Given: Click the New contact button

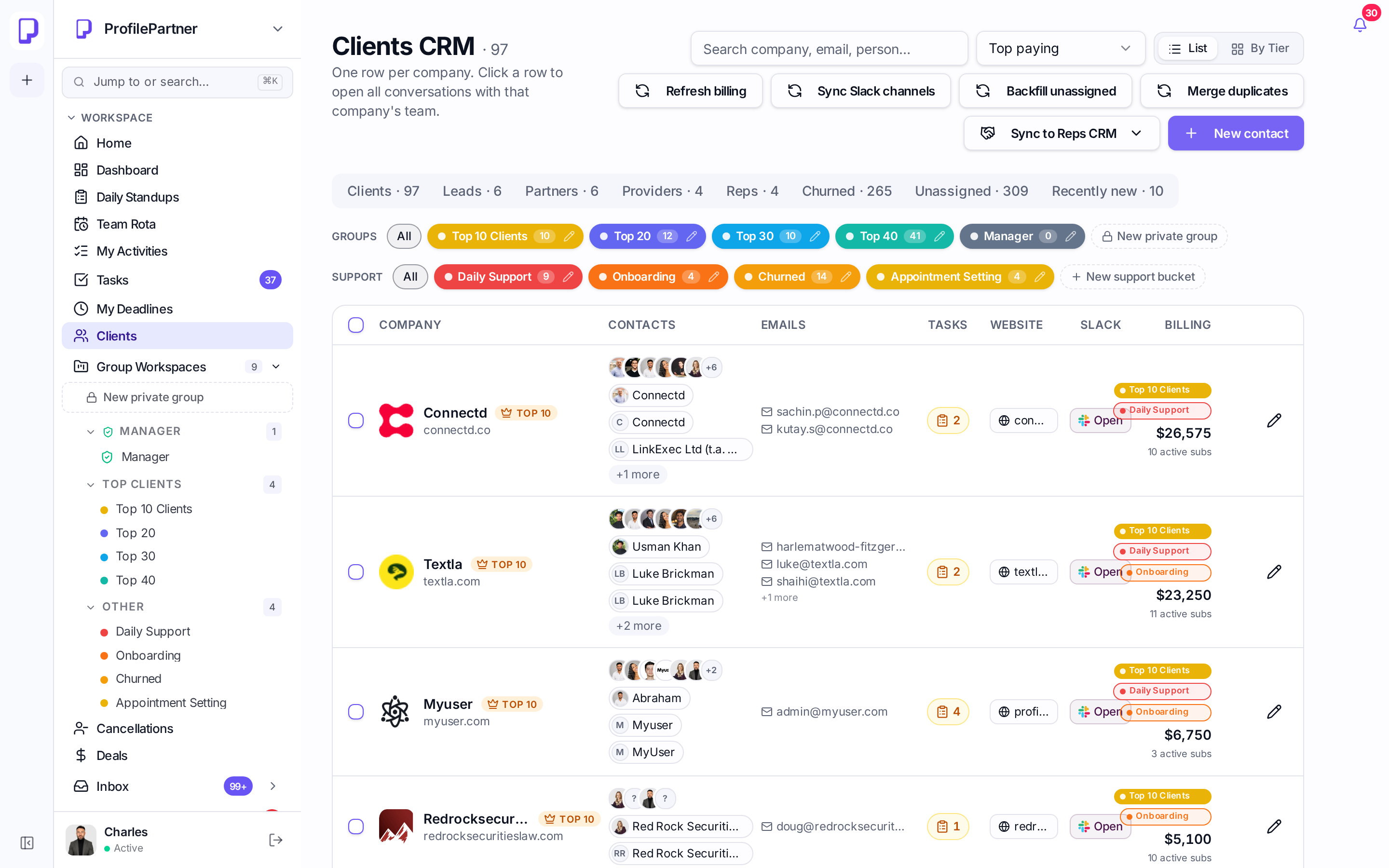Looking at the screenshot, I should [x=1235, y=133].
